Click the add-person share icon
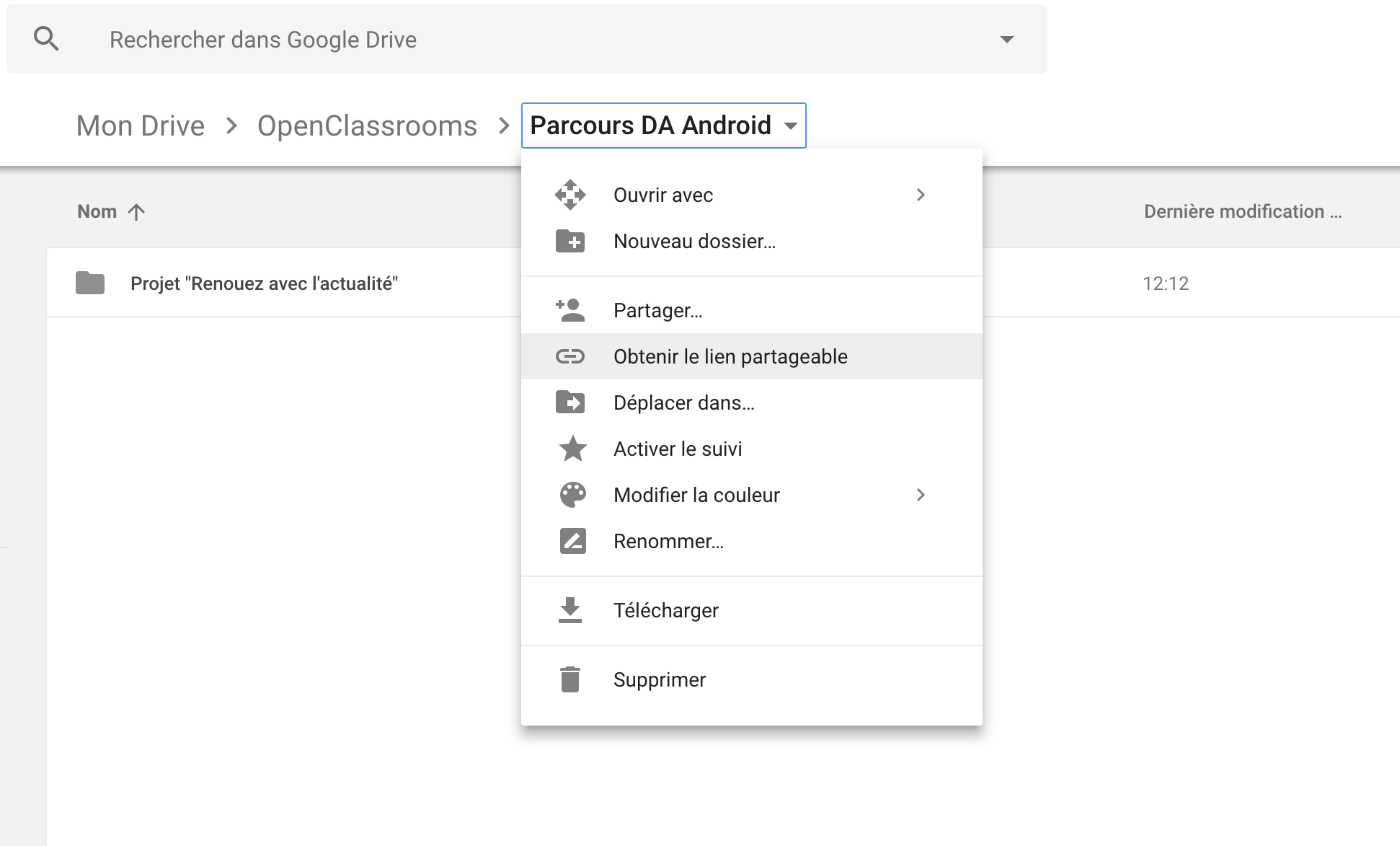Image resolution: width=1400 pixels, height=846 pixels. click(570, 310)
